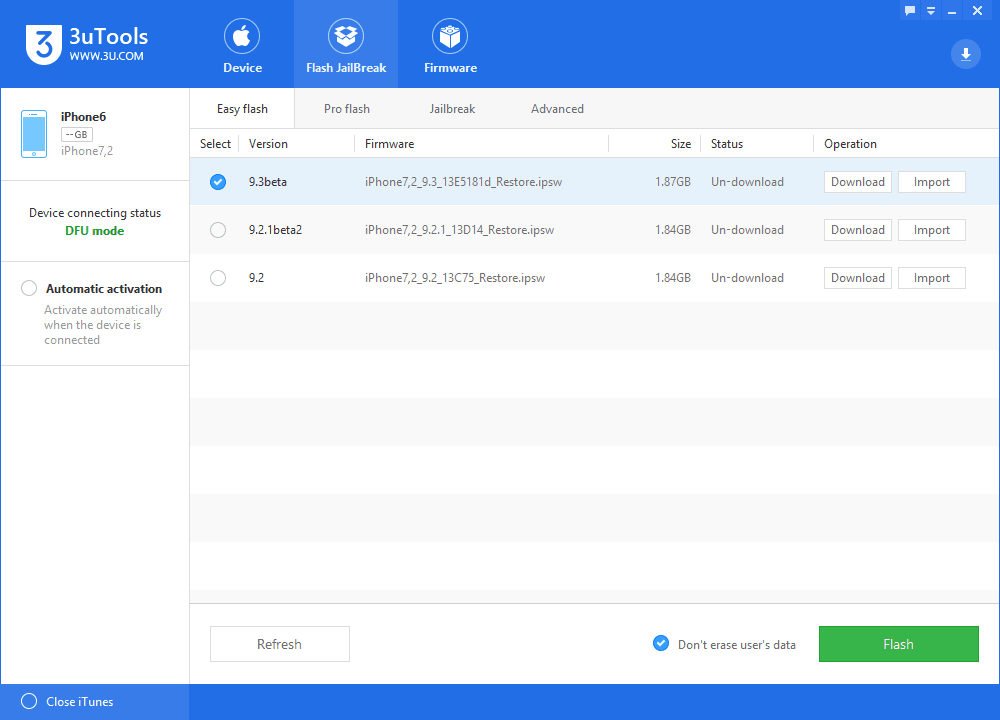
Task: Click the Version column header
Action: (268, 144)
